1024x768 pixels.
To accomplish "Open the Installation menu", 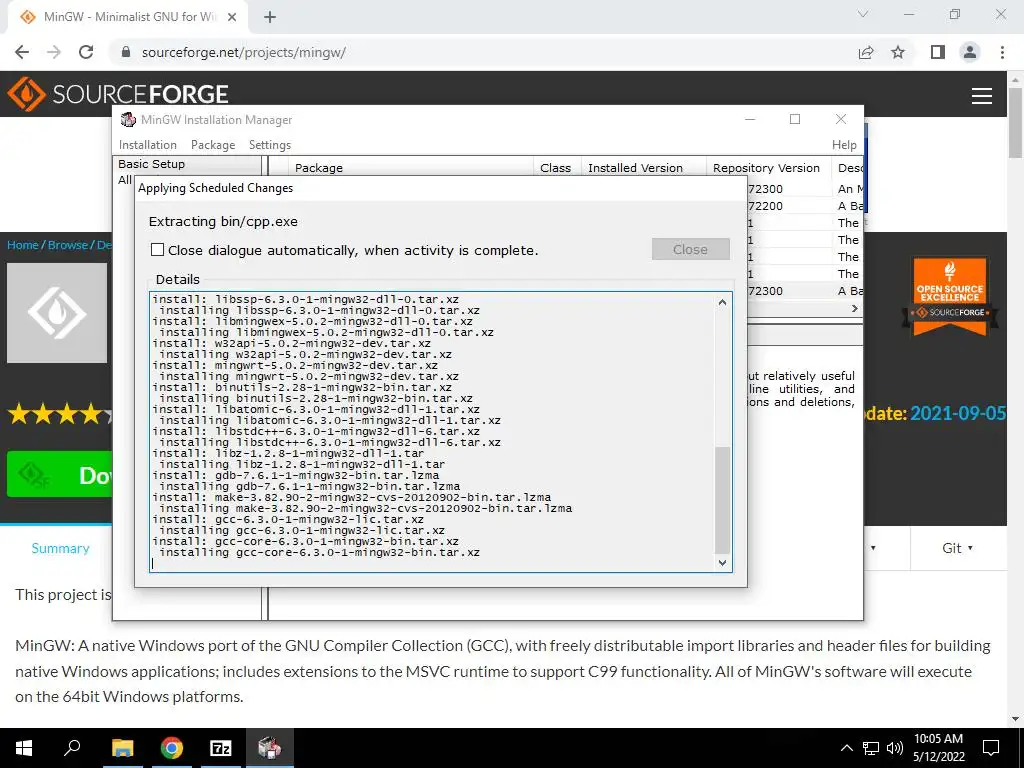I will click(148, 145).
